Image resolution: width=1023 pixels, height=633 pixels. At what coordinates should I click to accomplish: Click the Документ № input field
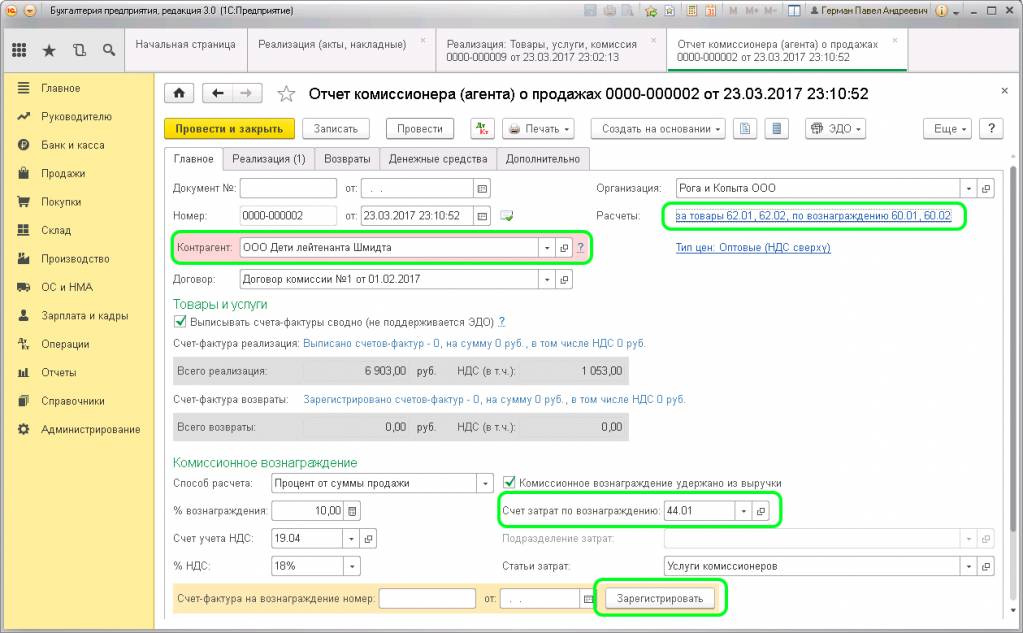[288, 189]
